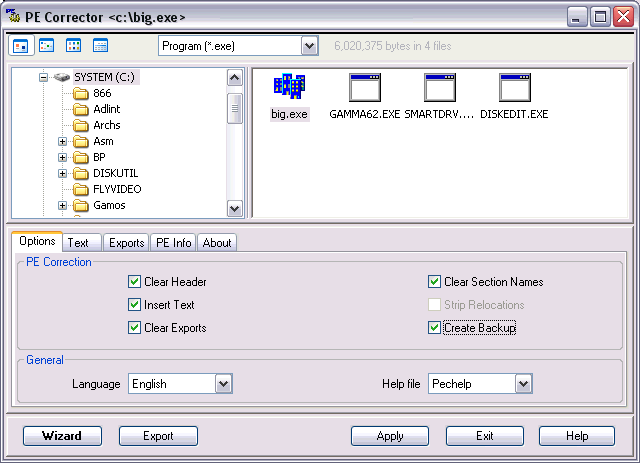Switch to the Options tab
Image resolution: width=640 pixels, height=463 pixels.
[x=37, y=241]
